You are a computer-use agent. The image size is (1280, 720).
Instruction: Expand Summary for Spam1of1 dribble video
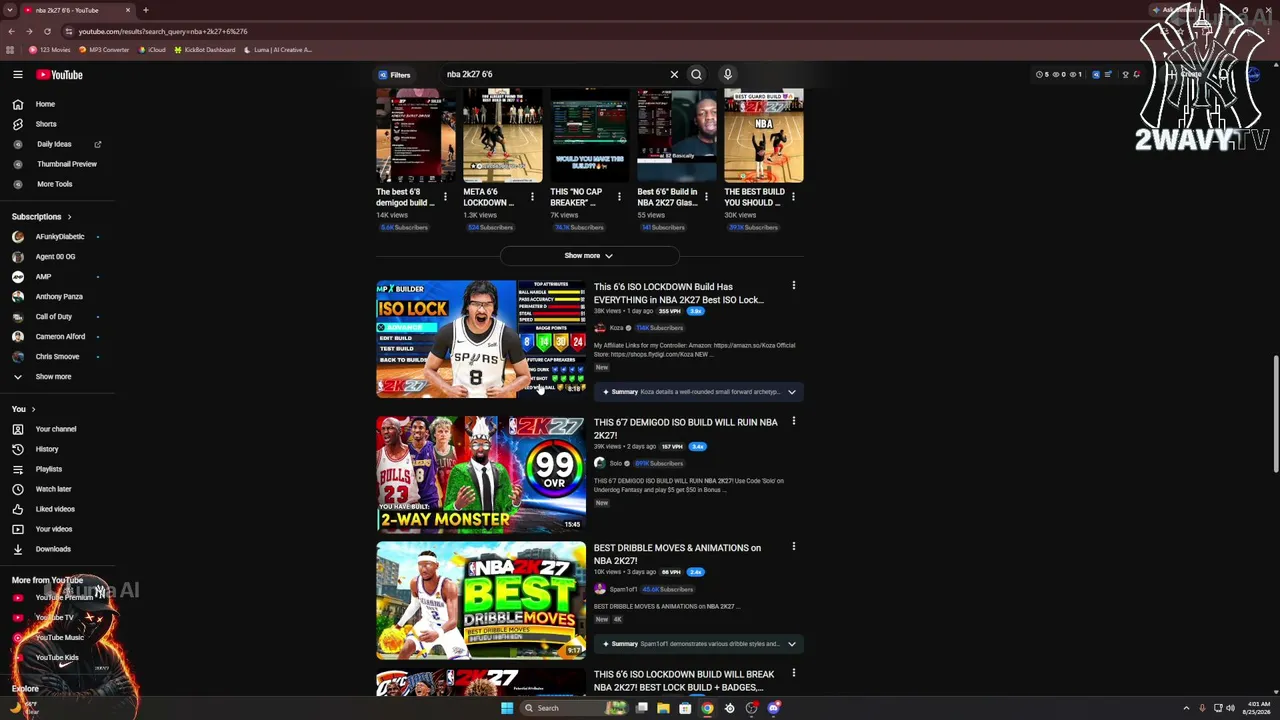[792, 644]
